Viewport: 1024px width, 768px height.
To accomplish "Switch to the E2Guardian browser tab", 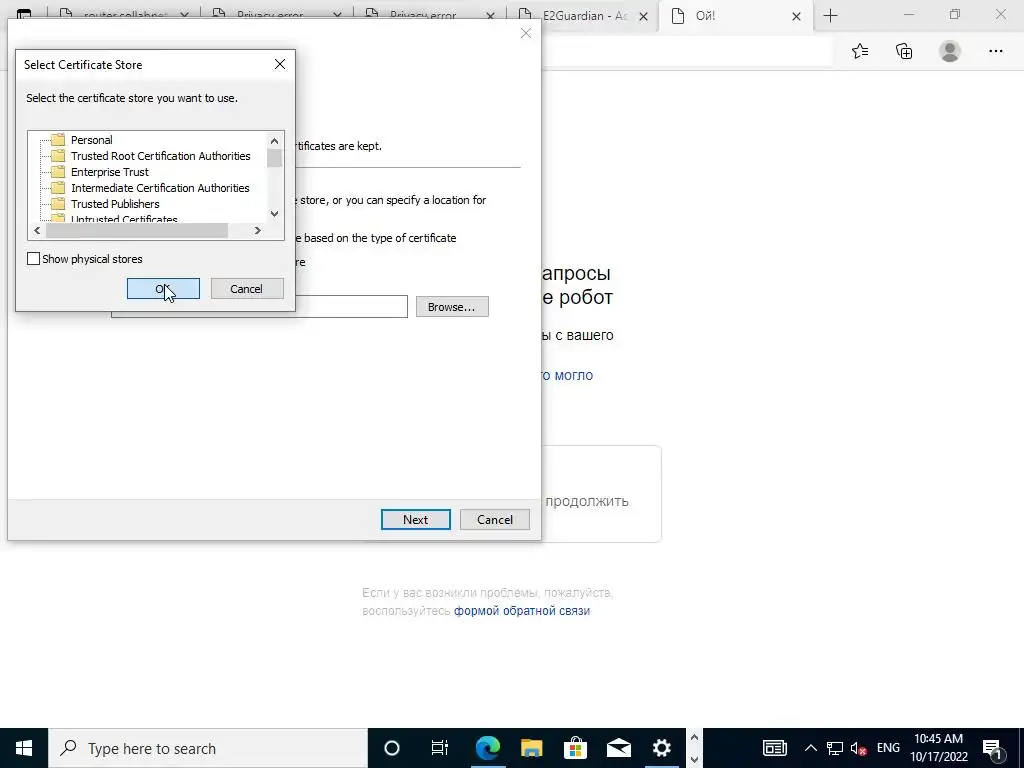I will click(x=583, y=16).
